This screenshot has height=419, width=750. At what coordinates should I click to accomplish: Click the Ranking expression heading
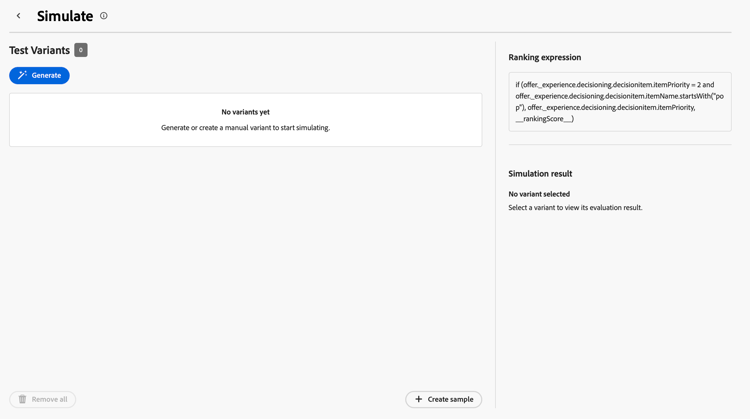[545, 57]
